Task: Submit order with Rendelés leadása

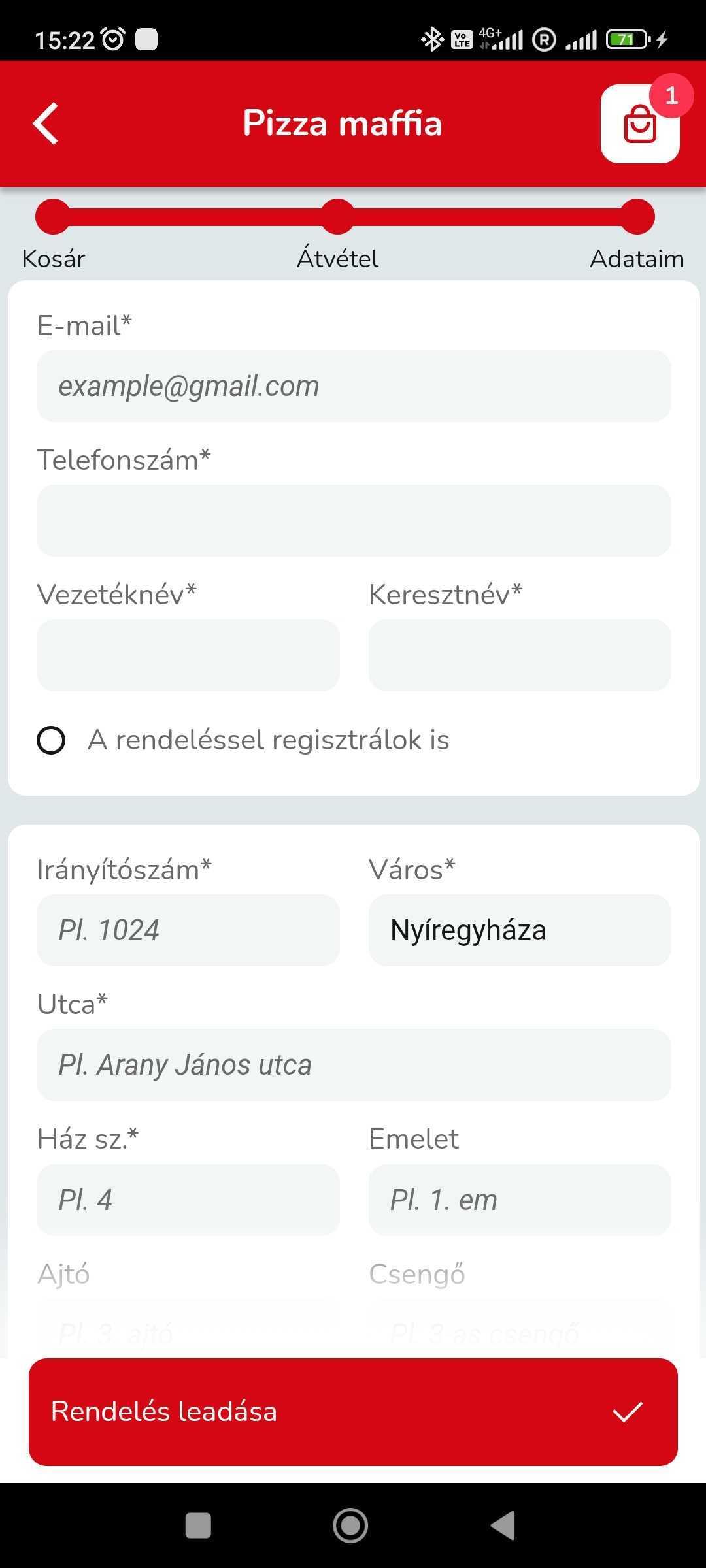Action: pos(353,1412)
